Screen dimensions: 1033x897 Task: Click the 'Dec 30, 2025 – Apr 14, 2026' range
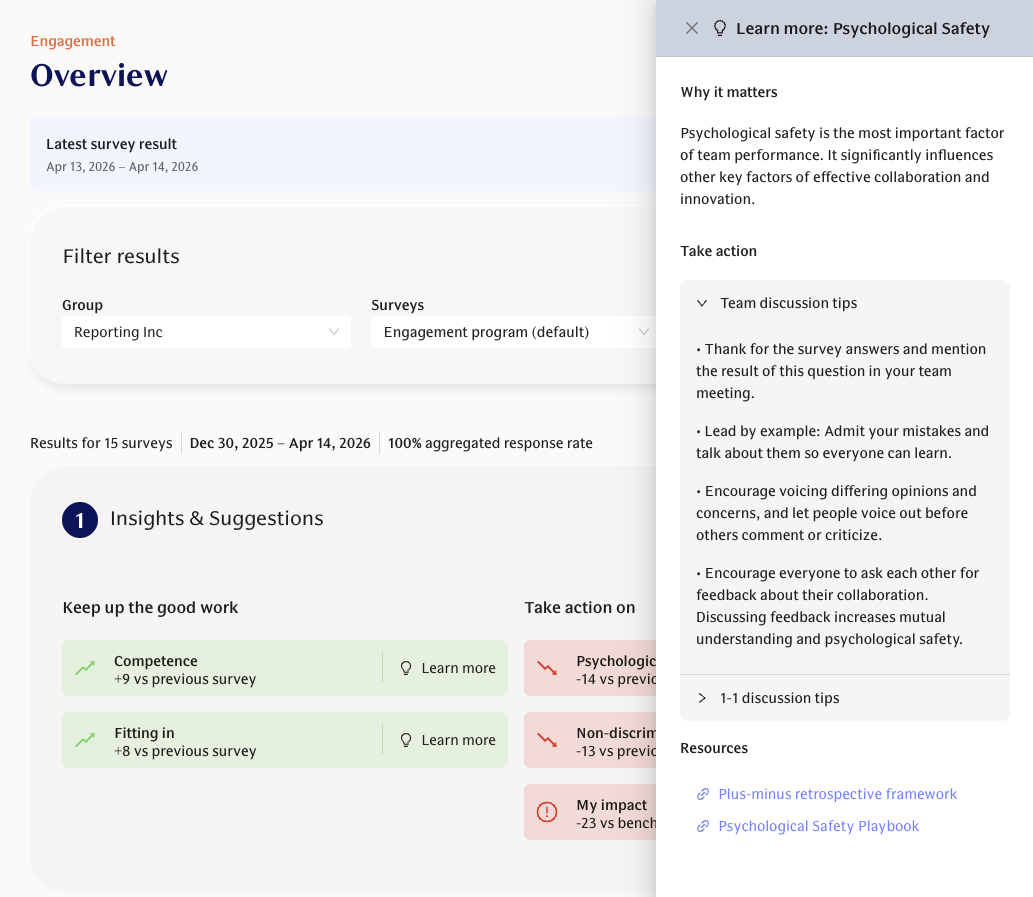click(280, 443)
